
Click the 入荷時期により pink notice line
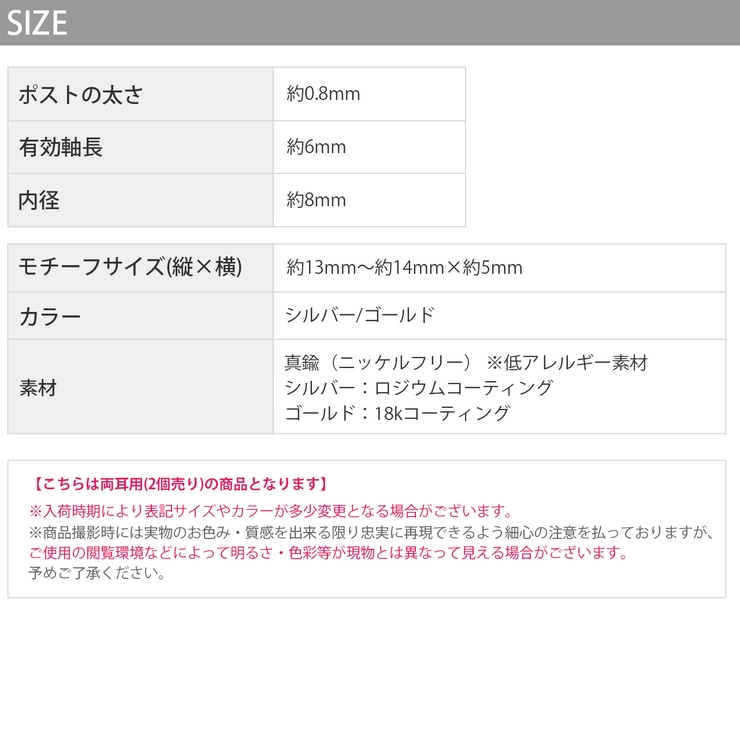pyautogui.click(x=271, y=511)
